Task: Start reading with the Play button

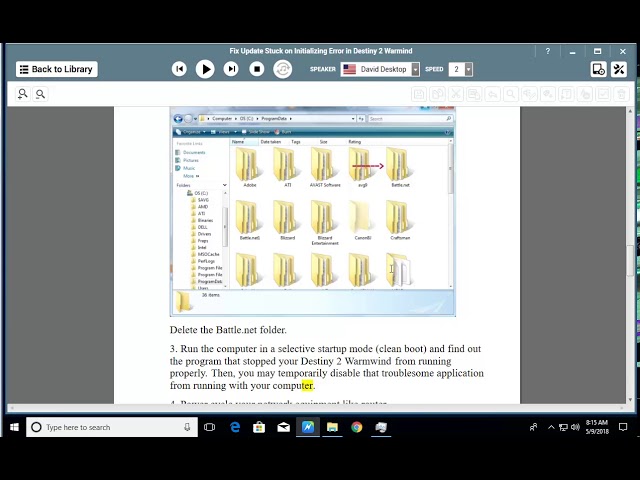Action: tap(205, 69)
